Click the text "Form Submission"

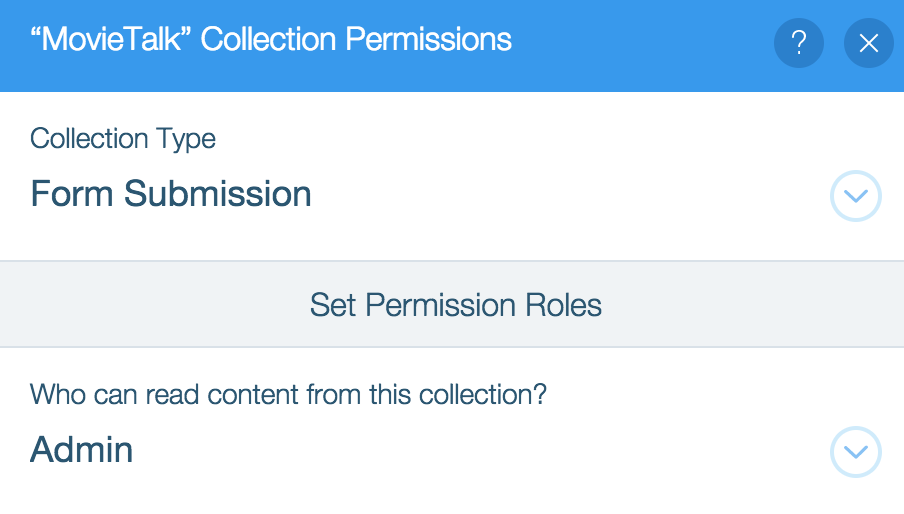(x=171, y=193)
